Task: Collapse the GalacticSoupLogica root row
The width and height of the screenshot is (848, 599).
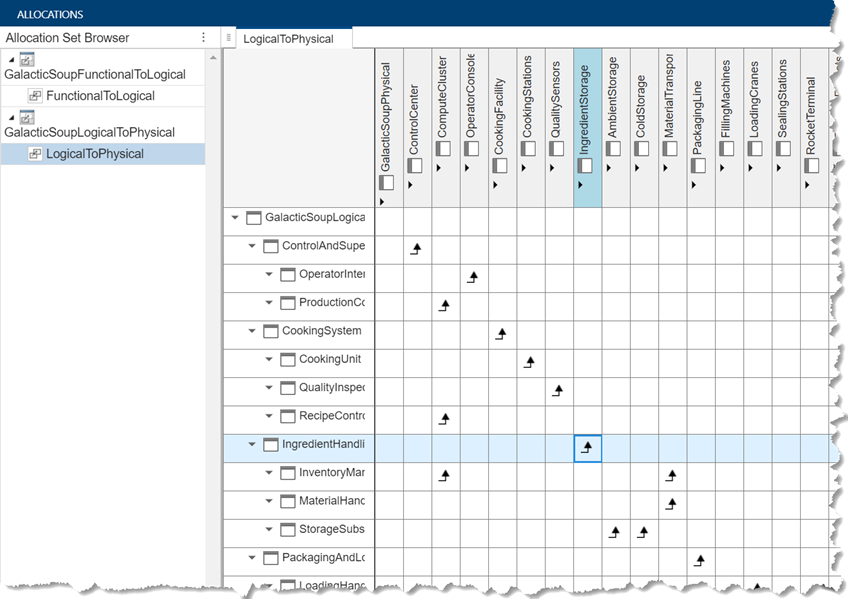Action: pos(236,217)
